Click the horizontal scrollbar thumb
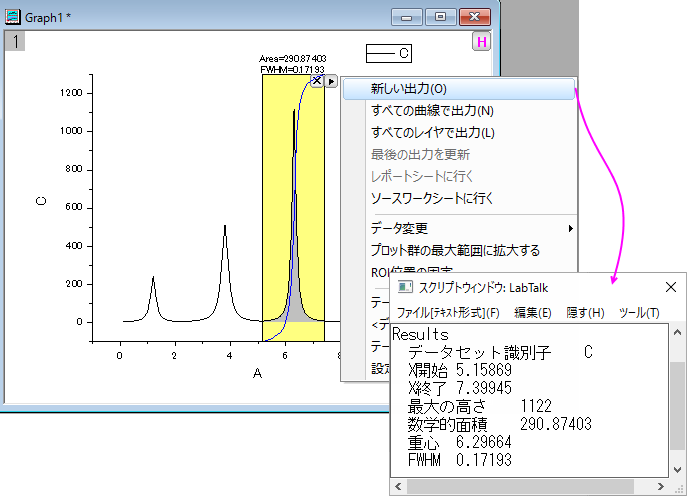This screenshot has height=496, width=687. click(x=520, y=486)
